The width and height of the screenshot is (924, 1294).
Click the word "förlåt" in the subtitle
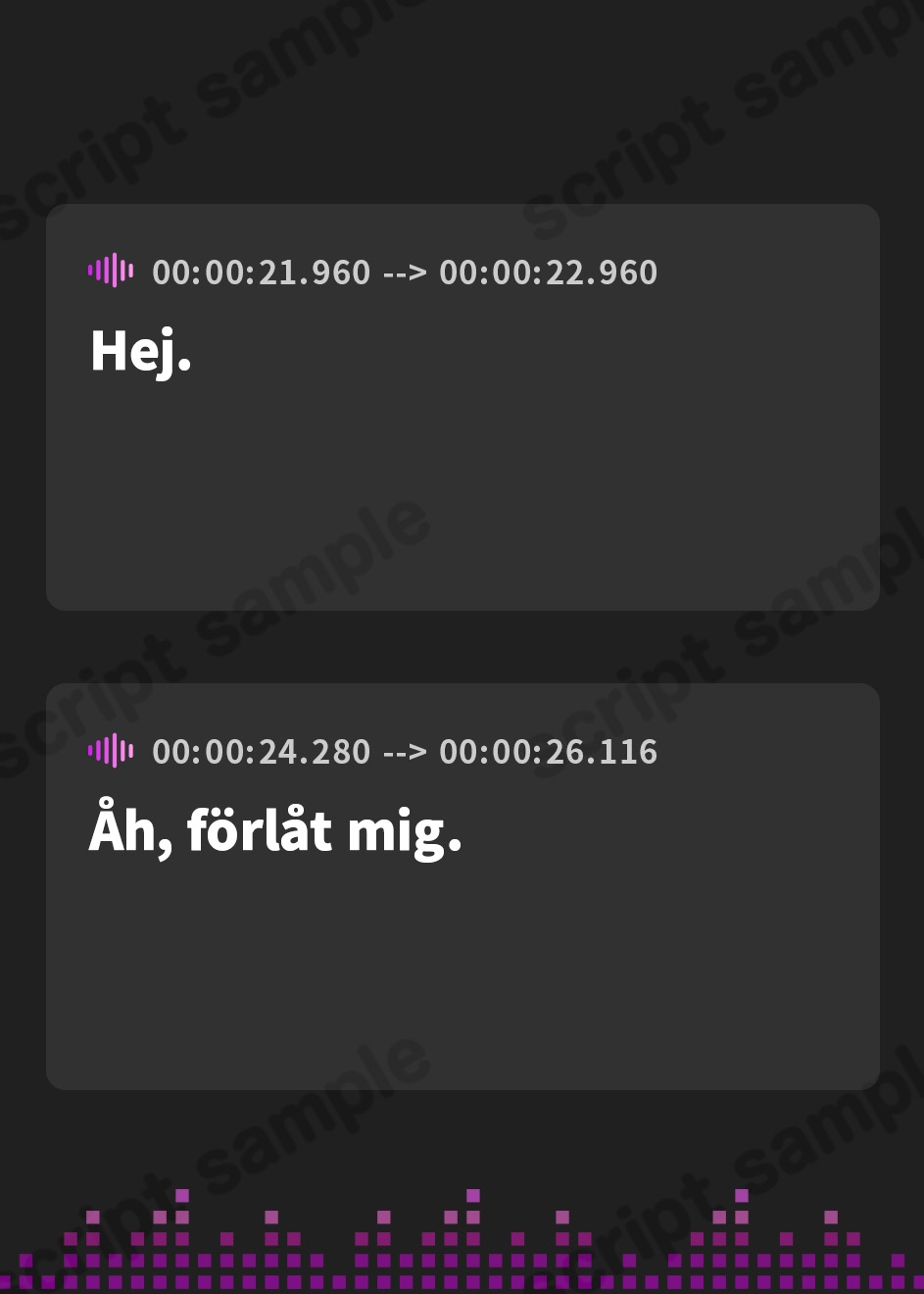coord(260,831)
